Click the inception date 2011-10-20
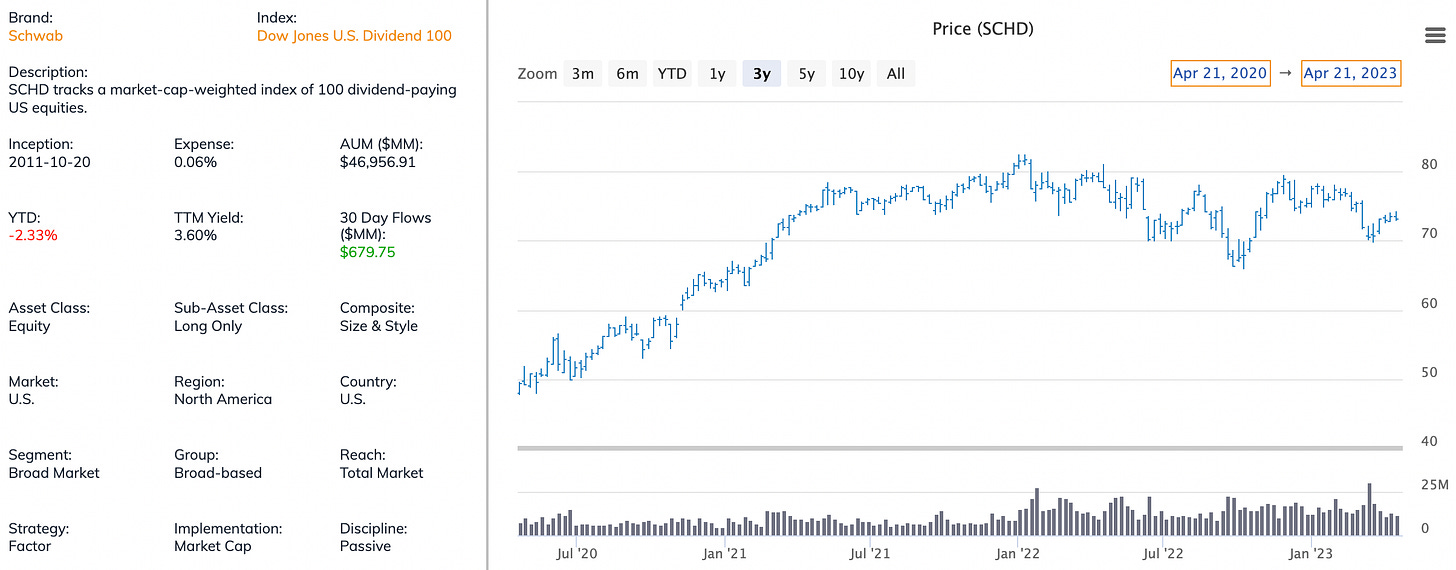Viewport: 1456px width, 570px height. pyautogui.click(x=49, y=161)
